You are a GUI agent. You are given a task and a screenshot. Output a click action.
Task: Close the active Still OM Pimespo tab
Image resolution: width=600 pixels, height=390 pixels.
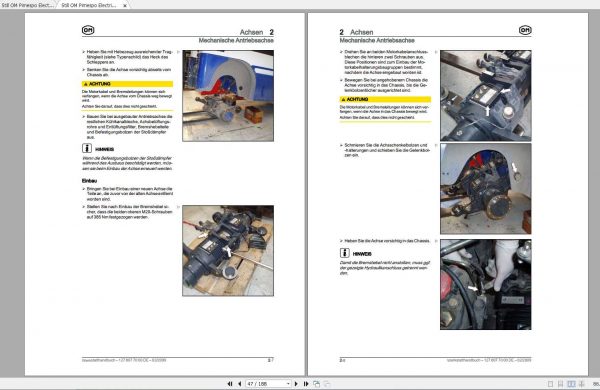125,6
